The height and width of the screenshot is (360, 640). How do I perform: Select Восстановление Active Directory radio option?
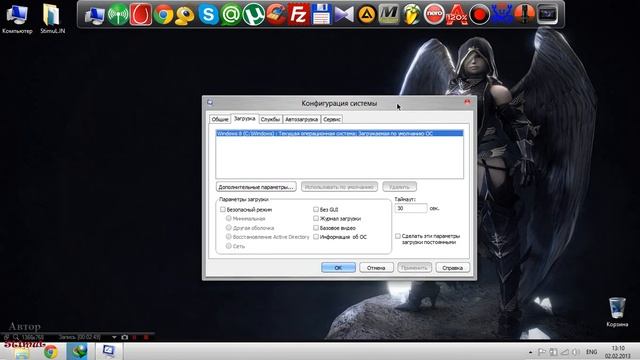[x=229, y=237]
